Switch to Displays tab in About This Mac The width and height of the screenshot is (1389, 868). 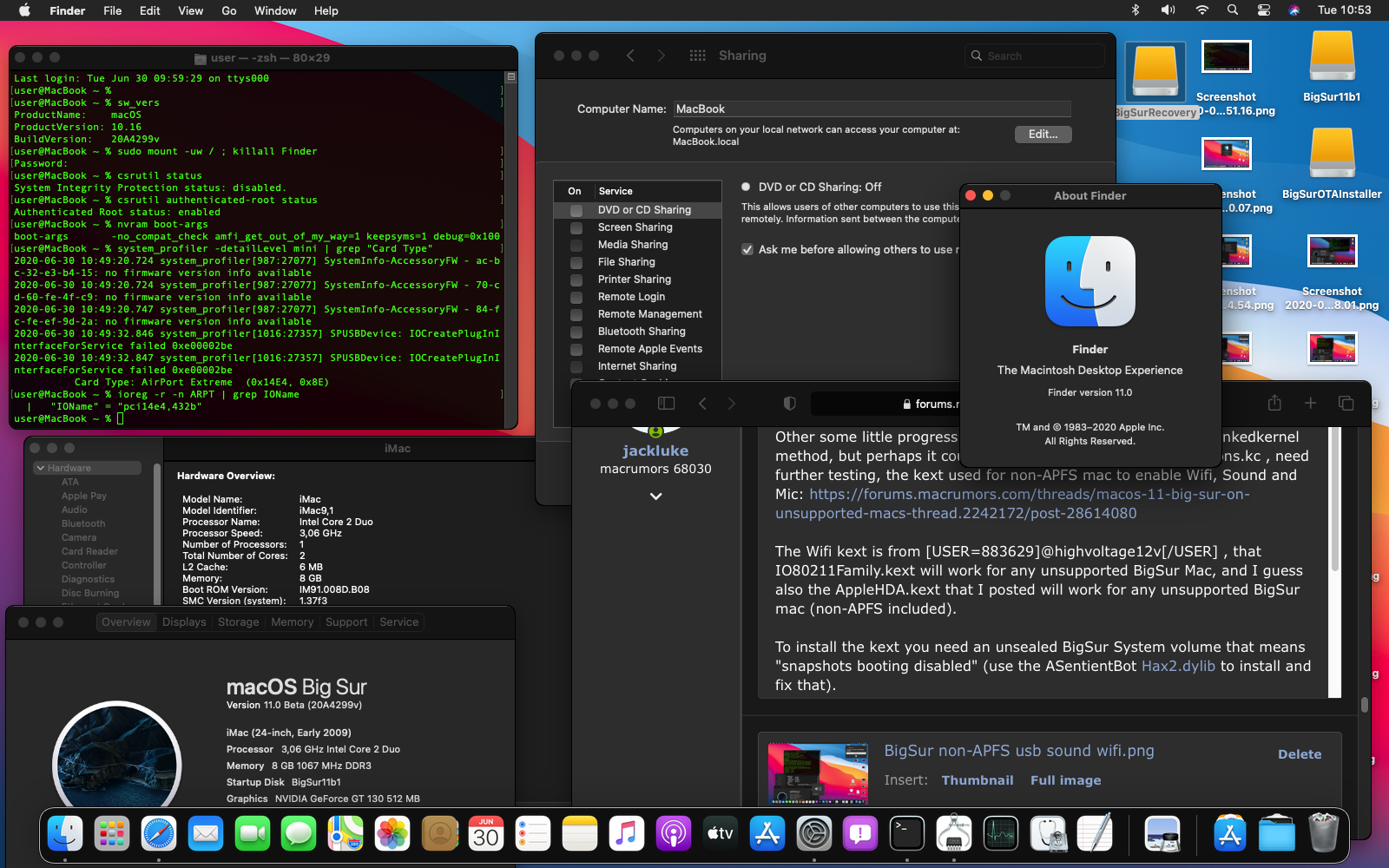point(184,622)
